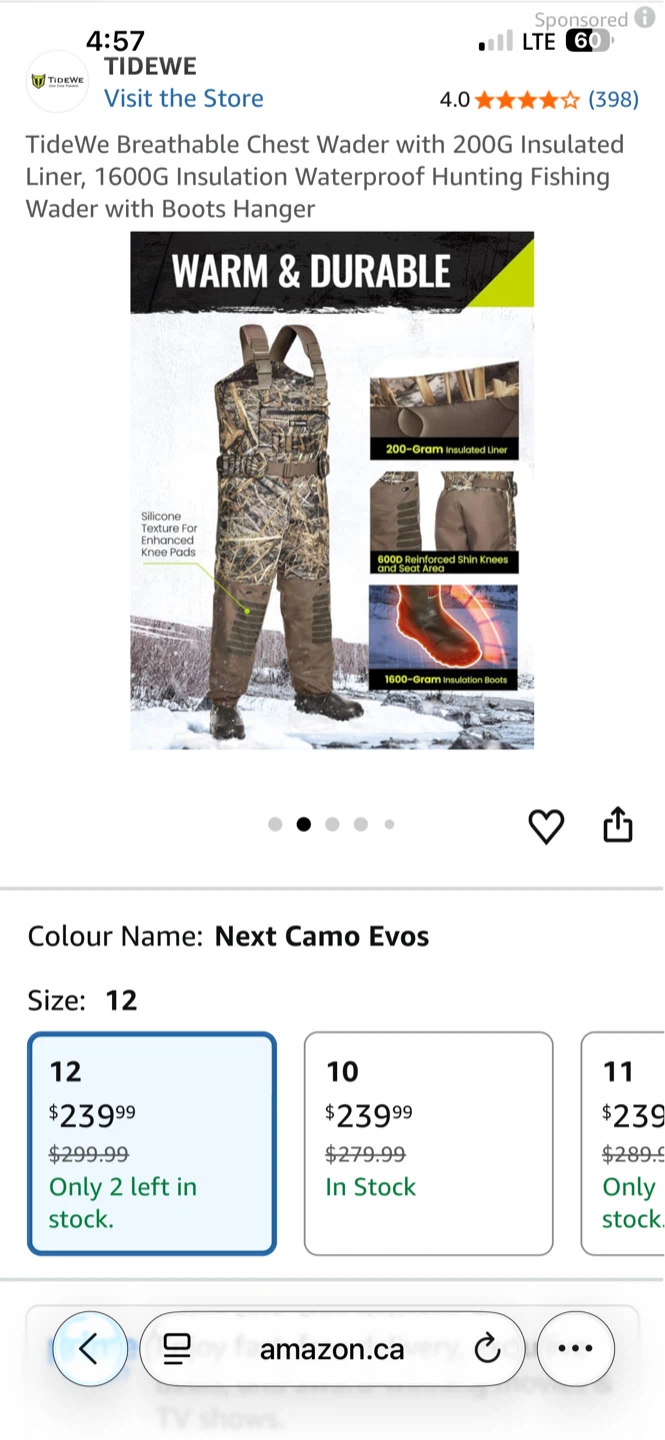This screenshot has width=665, height=1440.
Task: Tap the share icon
Action: [x=618, y=824]
